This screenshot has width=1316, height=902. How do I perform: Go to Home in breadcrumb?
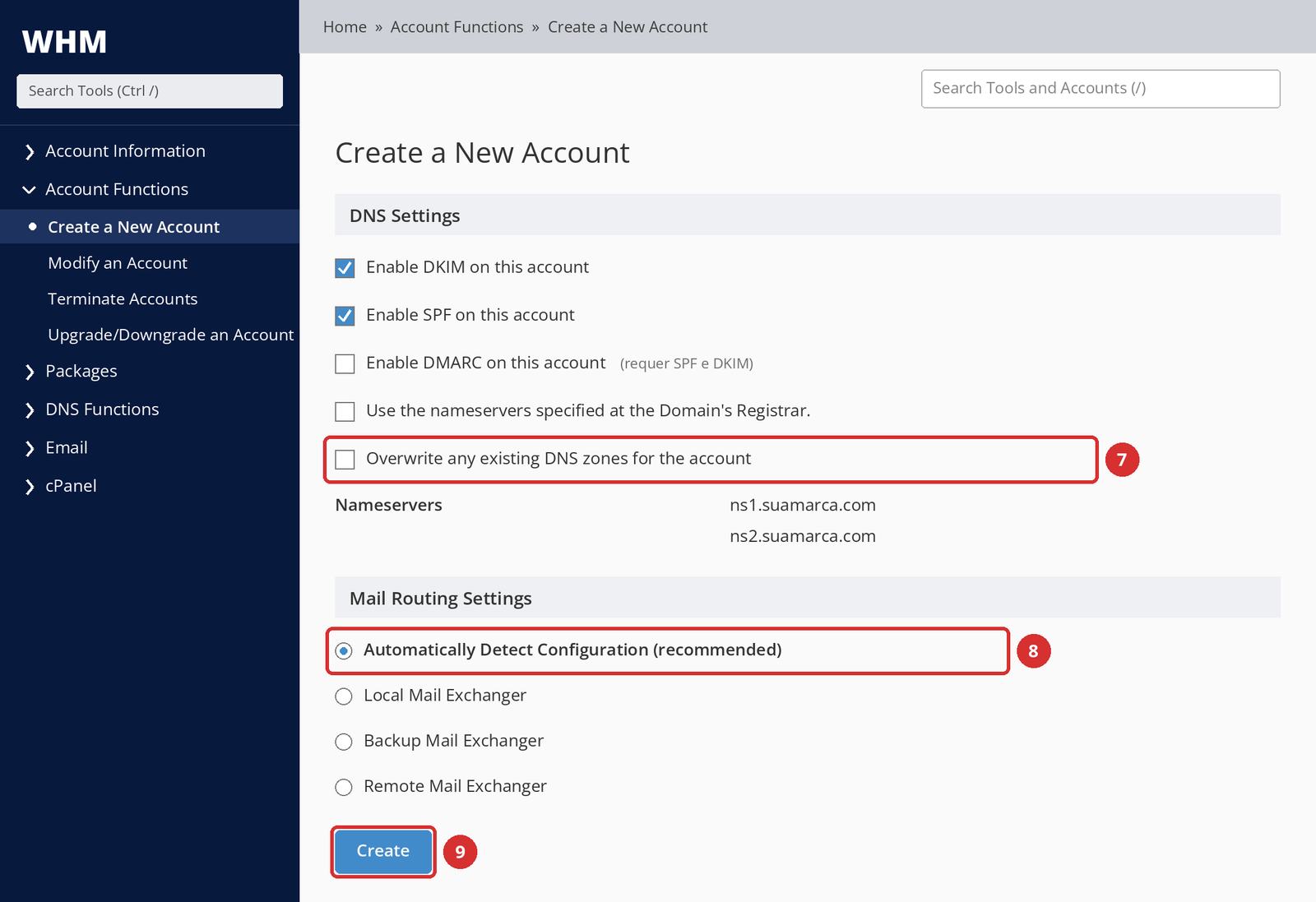[345, 27]
